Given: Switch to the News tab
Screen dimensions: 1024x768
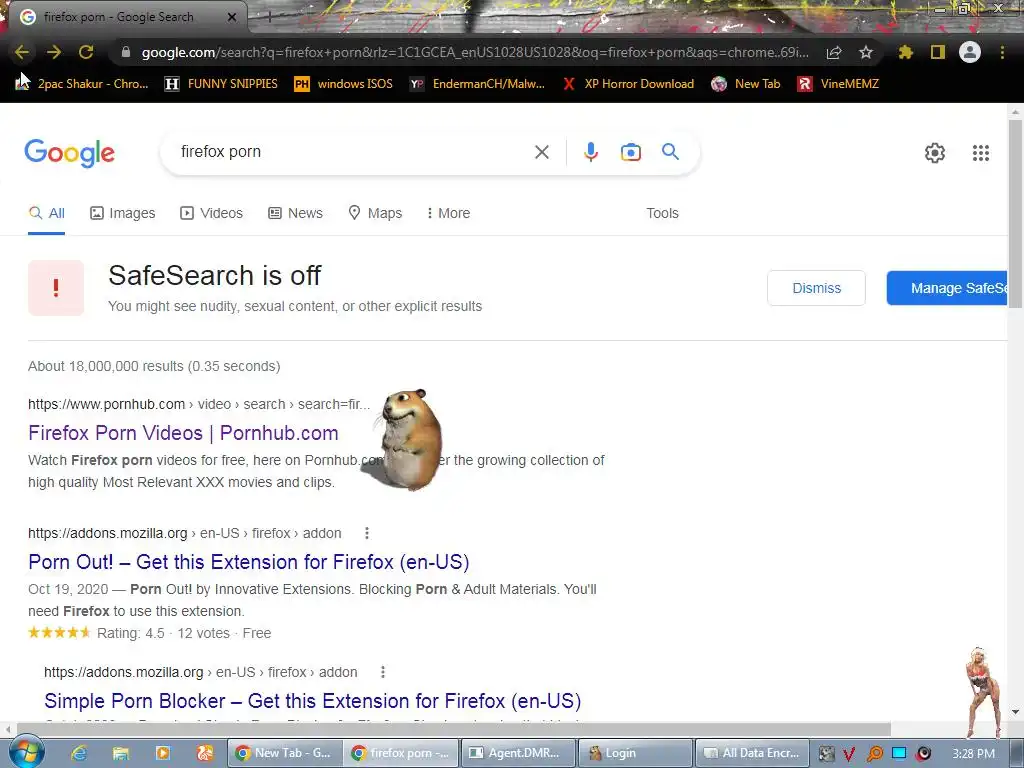Looking at the screenshot, I should coord(296,213).
